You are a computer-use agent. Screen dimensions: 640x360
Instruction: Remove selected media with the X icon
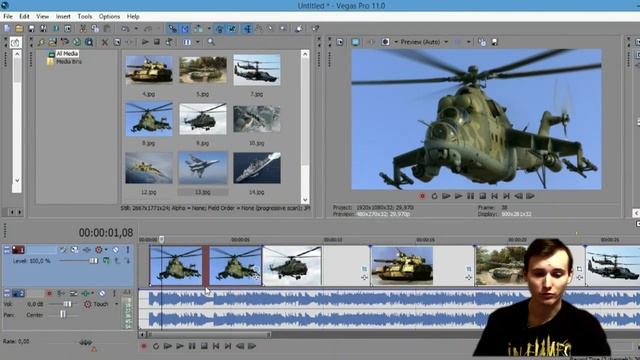point(105,42)
